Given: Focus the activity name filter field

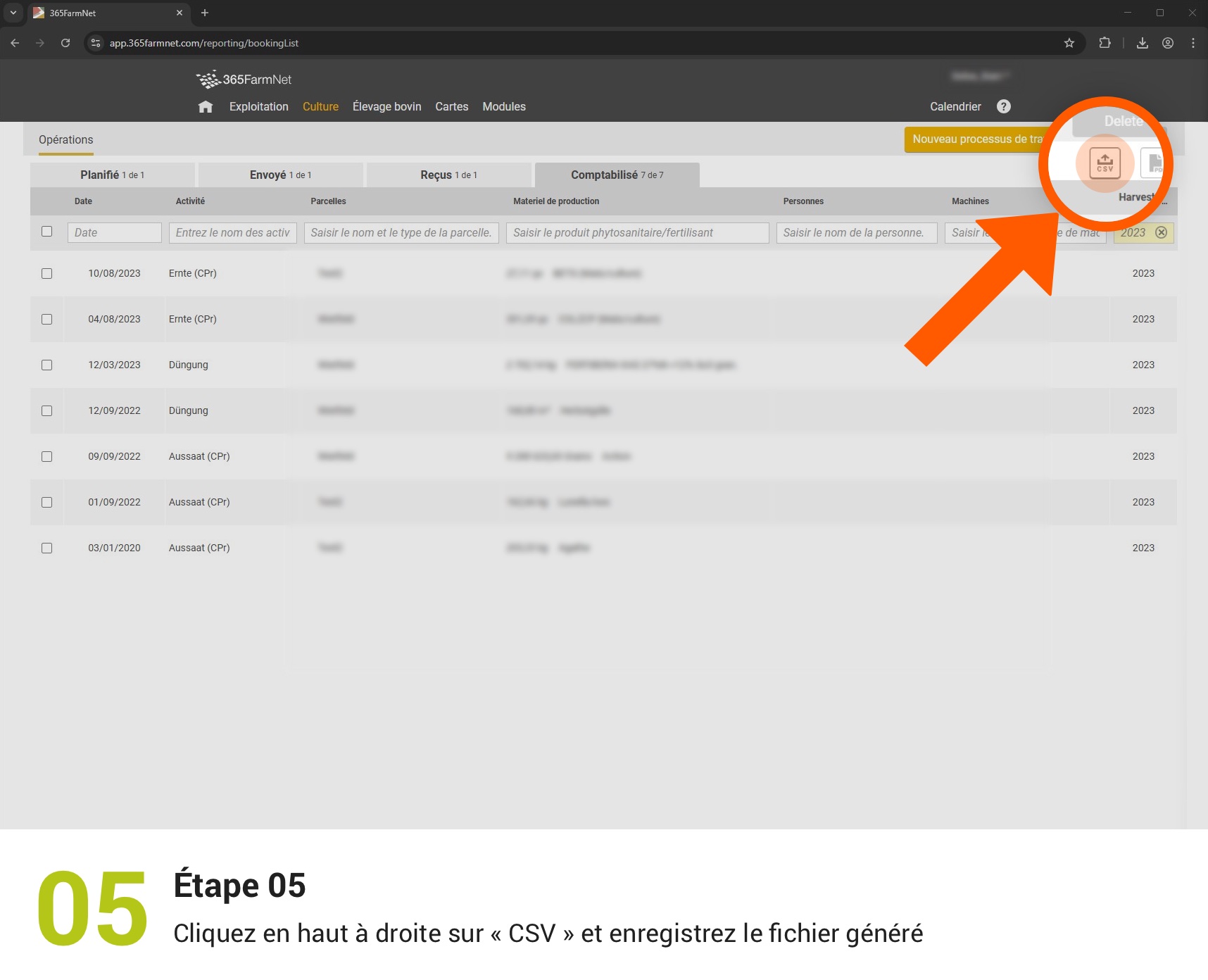Looking at the screenshot, I should (x=232, y=233).
